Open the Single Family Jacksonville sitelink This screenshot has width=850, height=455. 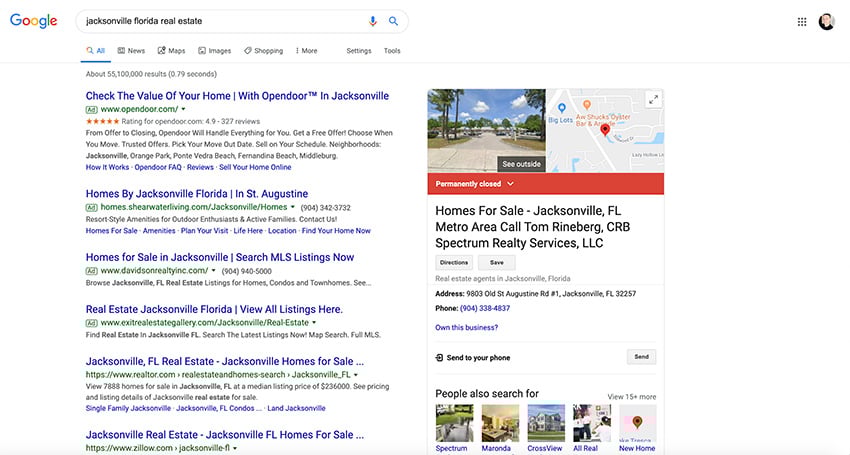pos(128,408)
